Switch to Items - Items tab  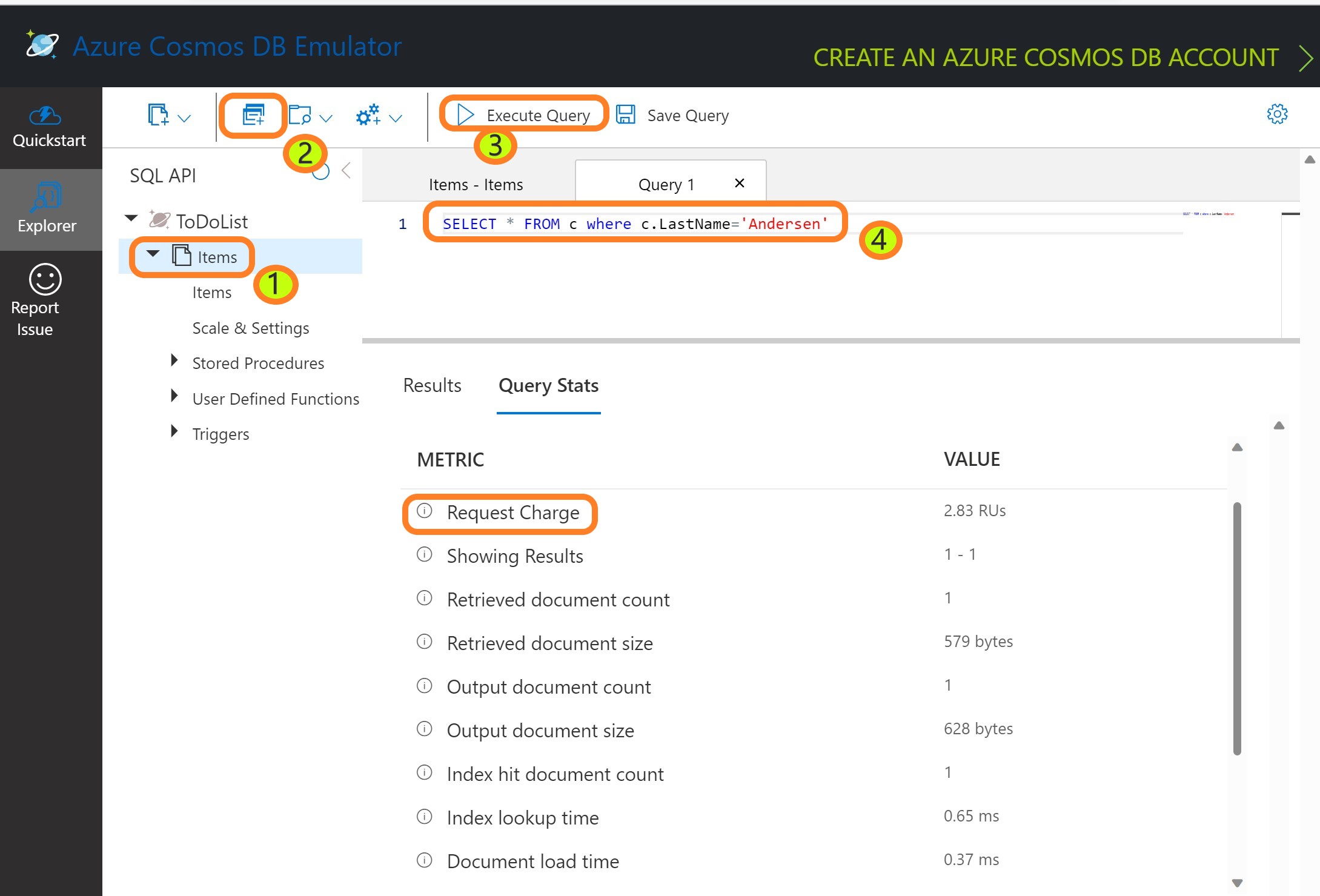(x=476, y=184)
